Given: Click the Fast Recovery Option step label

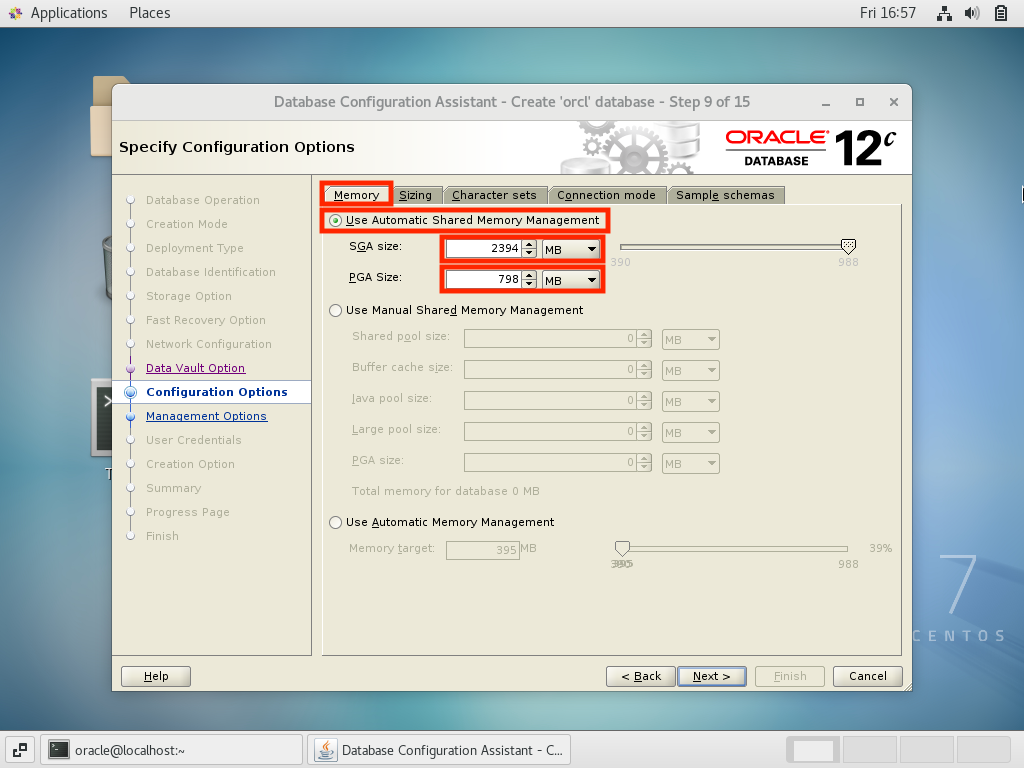Looking at the screenshot, I should 206,320.
